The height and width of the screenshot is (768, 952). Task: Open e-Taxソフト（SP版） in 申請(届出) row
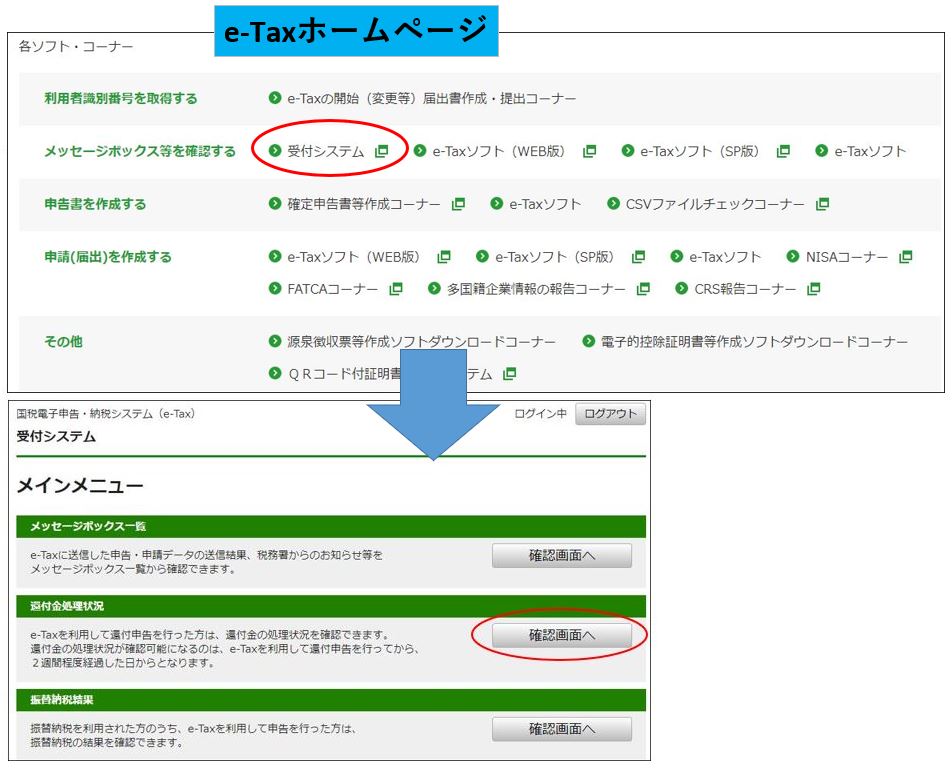point(554,257)
